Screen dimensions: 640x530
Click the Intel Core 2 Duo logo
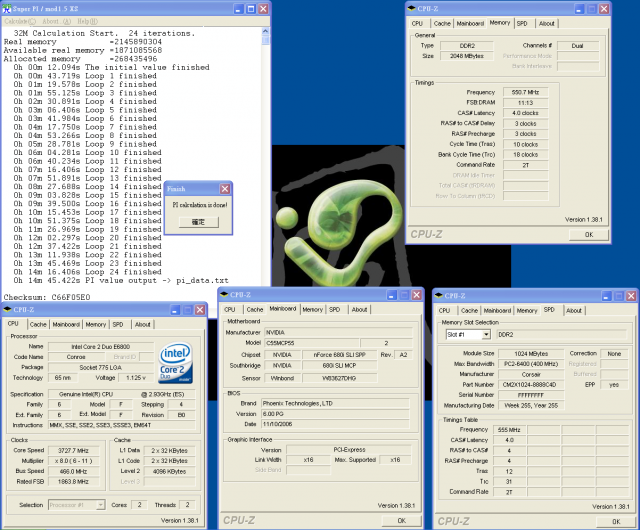pos(175,363)
